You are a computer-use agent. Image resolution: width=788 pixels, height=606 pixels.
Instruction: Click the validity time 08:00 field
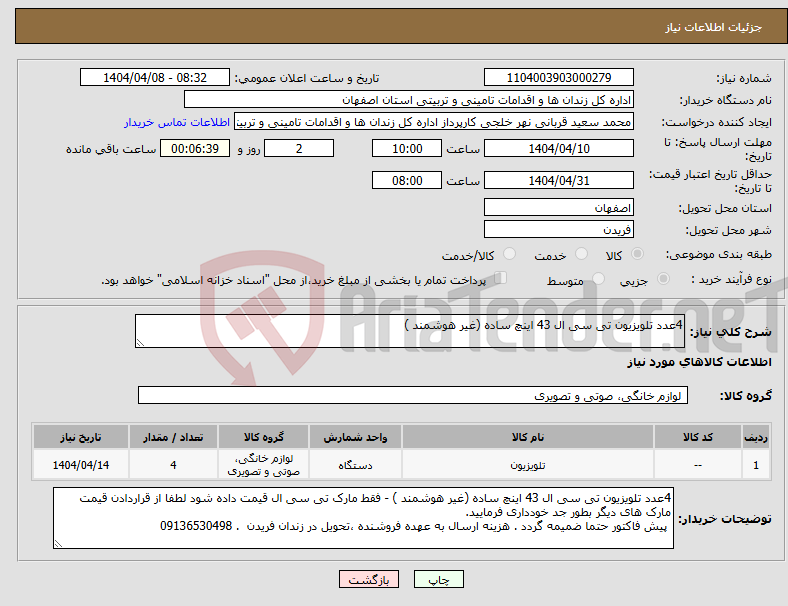point(407,180)
